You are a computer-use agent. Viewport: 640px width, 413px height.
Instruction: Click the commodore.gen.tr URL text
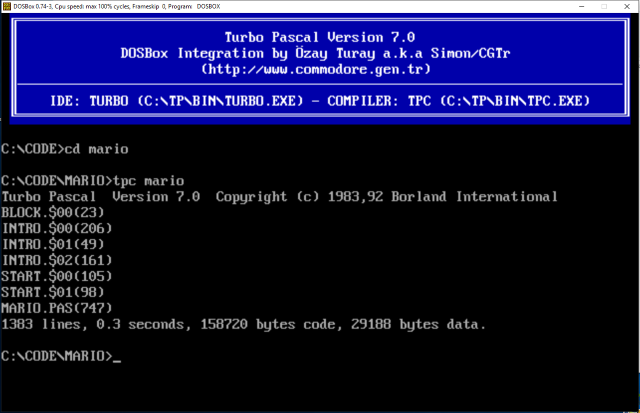[x=316, y=69]
